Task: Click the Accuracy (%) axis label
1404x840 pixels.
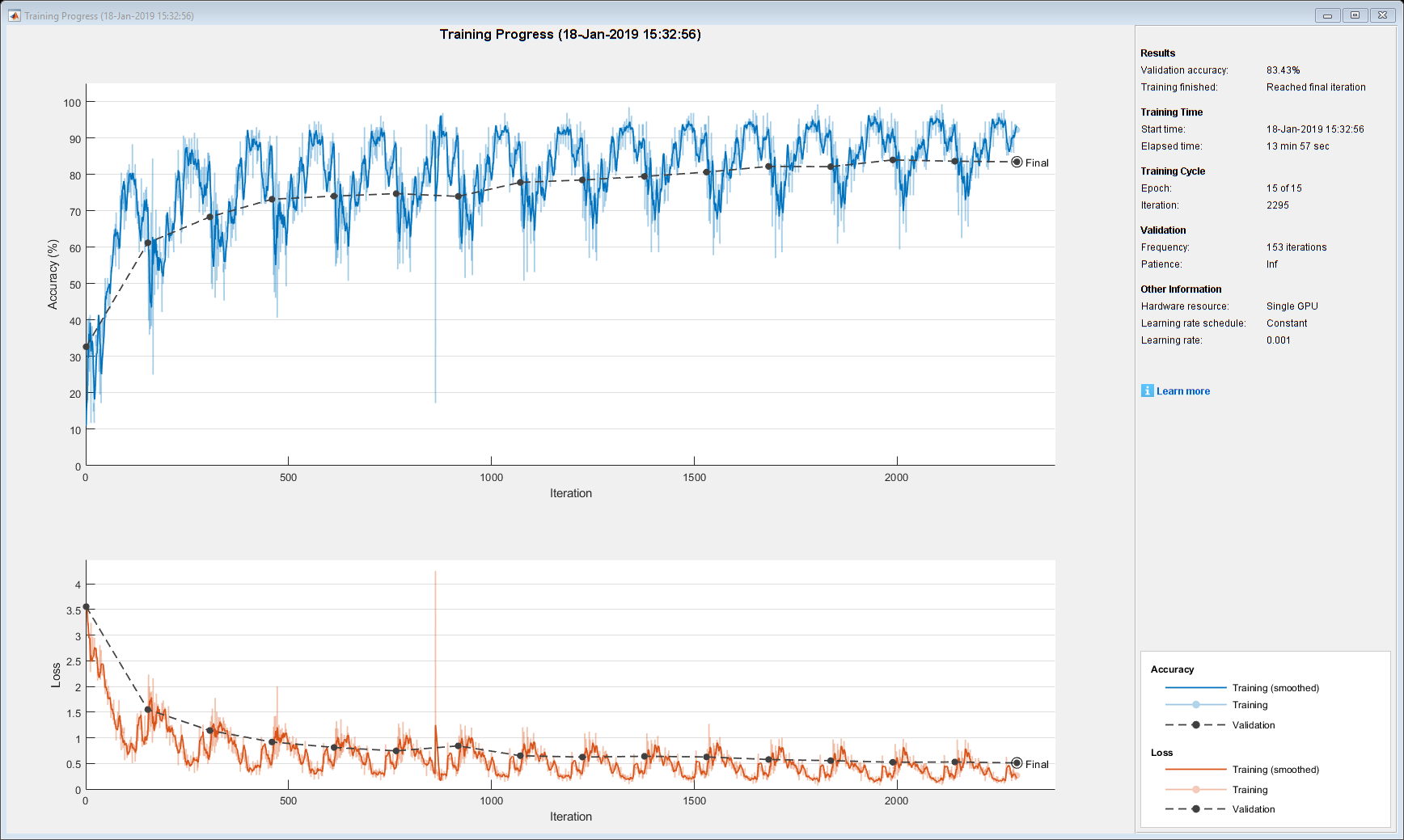Action: pyautogui.click(x=53, y=274)
